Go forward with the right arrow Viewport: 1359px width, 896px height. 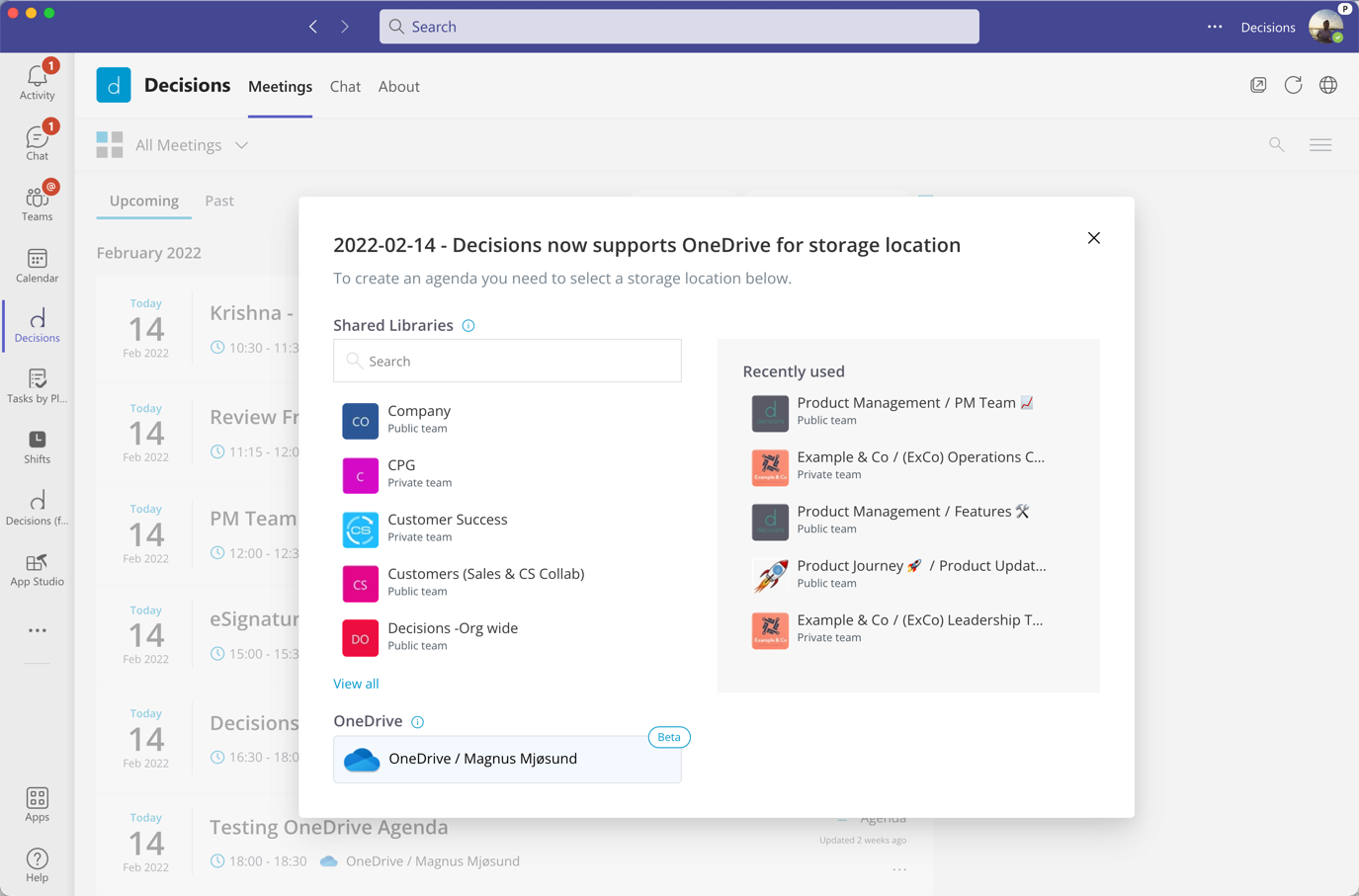345,27
